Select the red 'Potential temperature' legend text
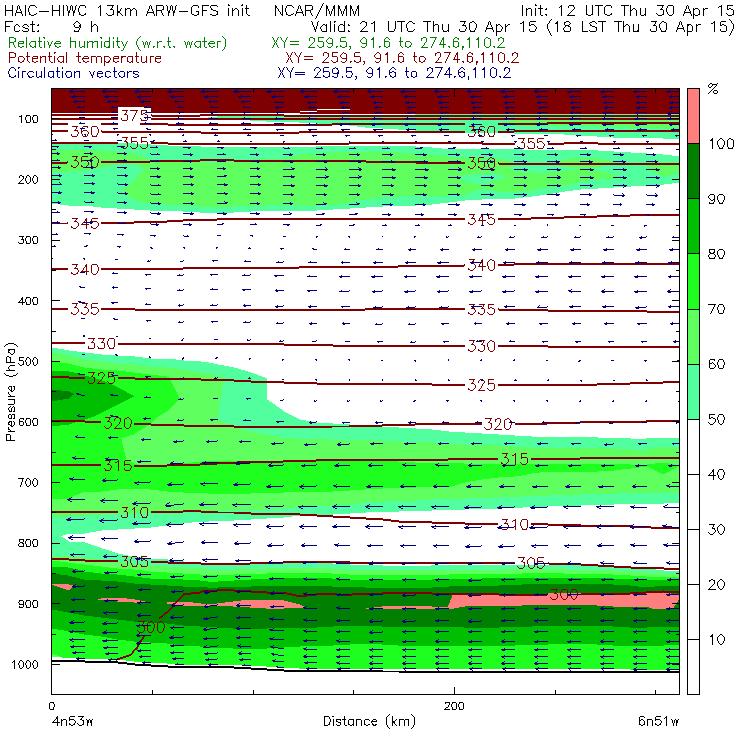Screen dimensions: 740x740 coord(84,58)
